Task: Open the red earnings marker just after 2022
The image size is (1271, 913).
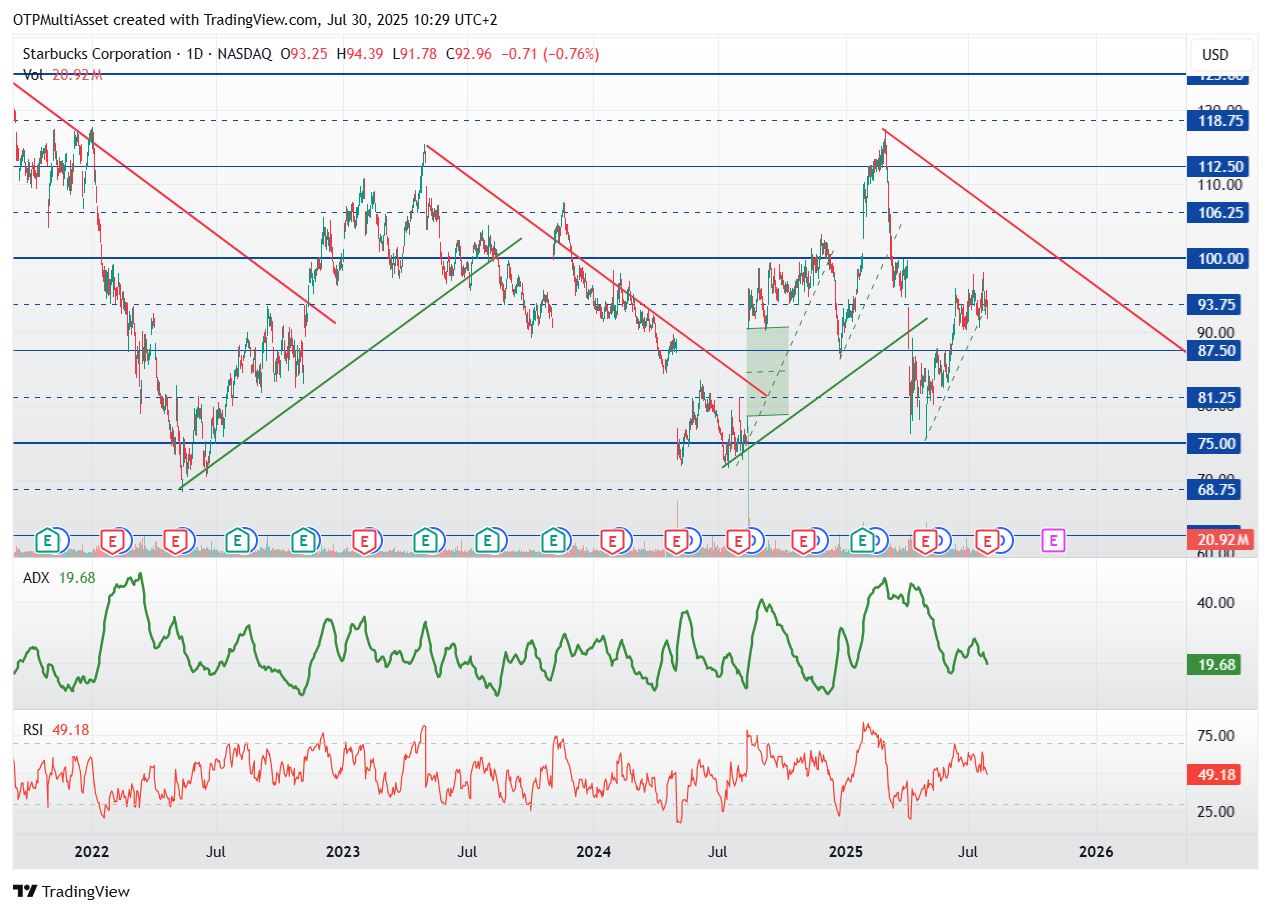Action: tap(114, 541)
